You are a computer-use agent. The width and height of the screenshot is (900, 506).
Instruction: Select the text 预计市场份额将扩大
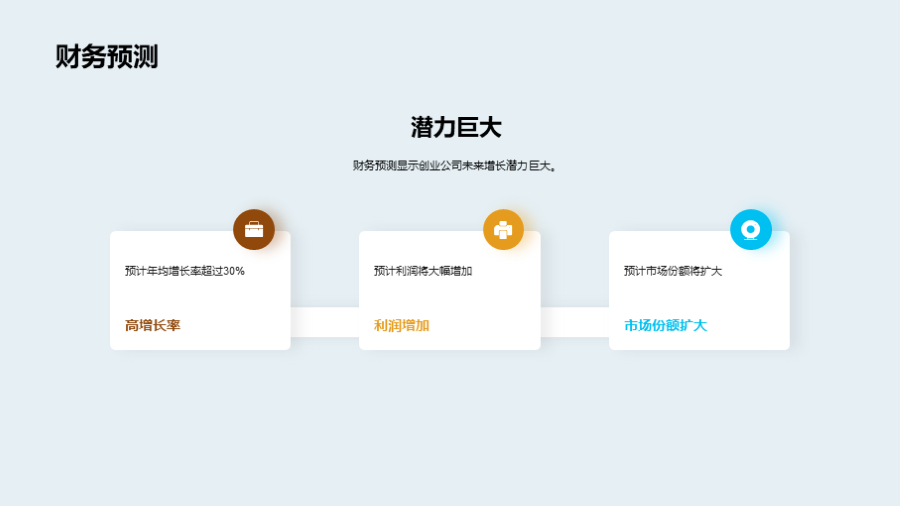673,271
